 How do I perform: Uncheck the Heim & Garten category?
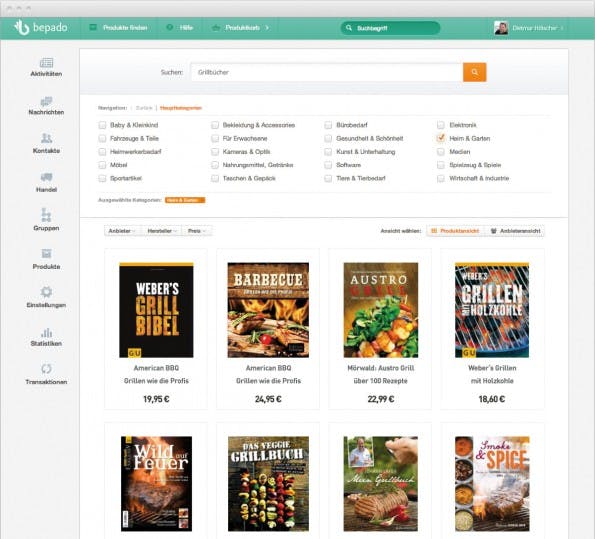click(441, 138)
